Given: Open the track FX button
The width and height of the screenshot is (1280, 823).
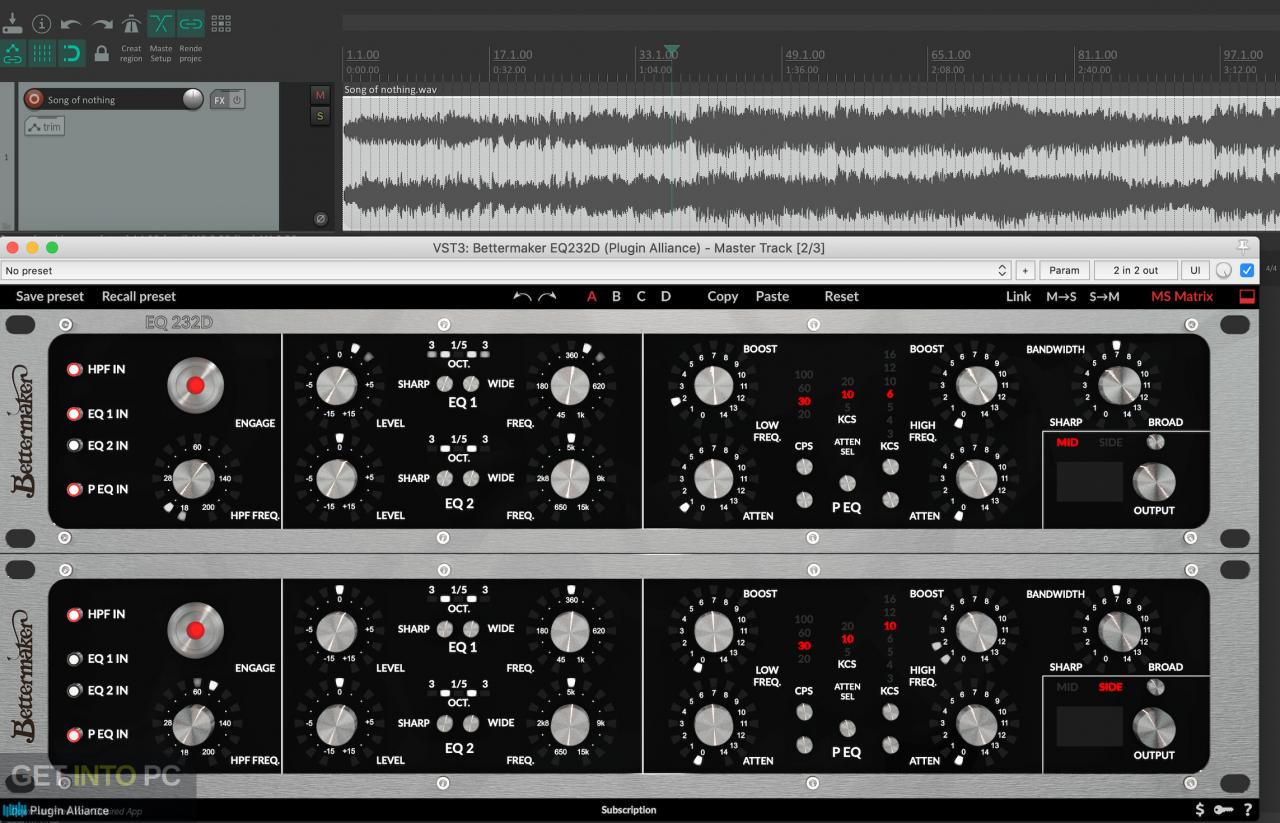Looking at the screenshot, I should [219, 100].
